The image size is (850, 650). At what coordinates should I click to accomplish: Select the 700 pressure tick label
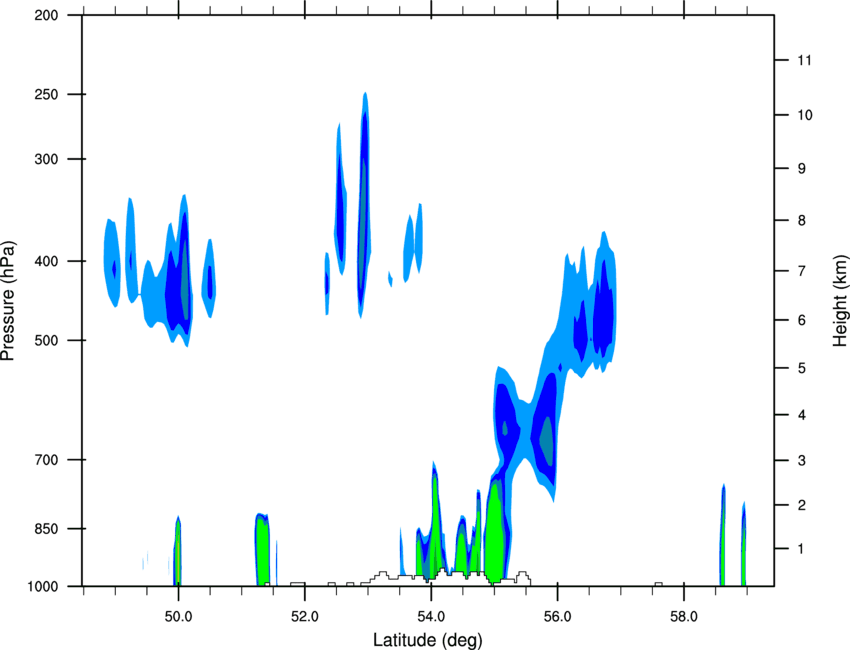pos(46,460)
